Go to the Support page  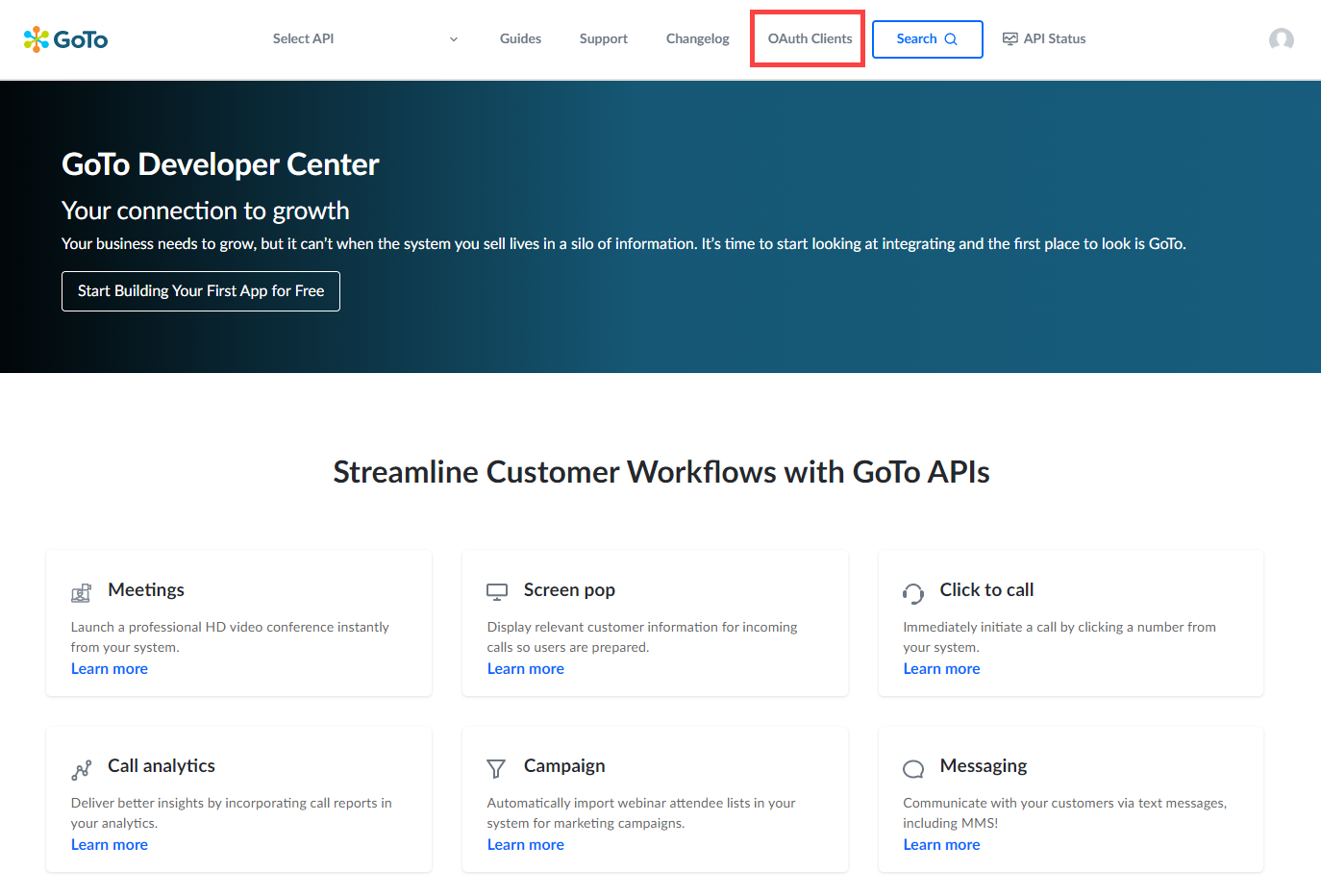click(x=604, y=39)
